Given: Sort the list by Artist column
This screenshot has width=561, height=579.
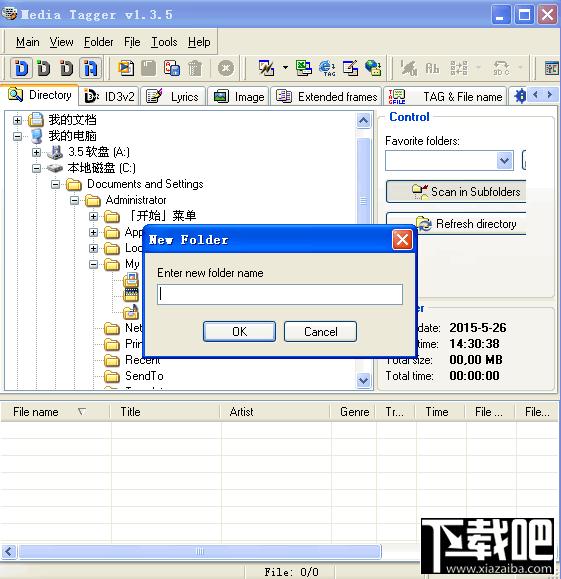Looking at the screenshot, I should 275,412.
